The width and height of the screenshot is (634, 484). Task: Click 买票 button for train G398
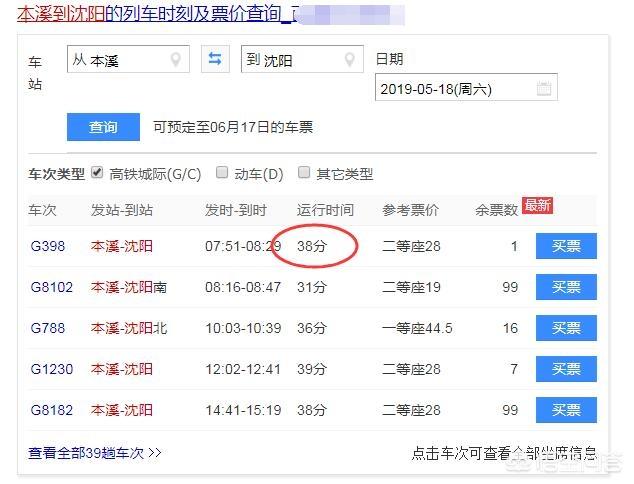pos(566,246)
